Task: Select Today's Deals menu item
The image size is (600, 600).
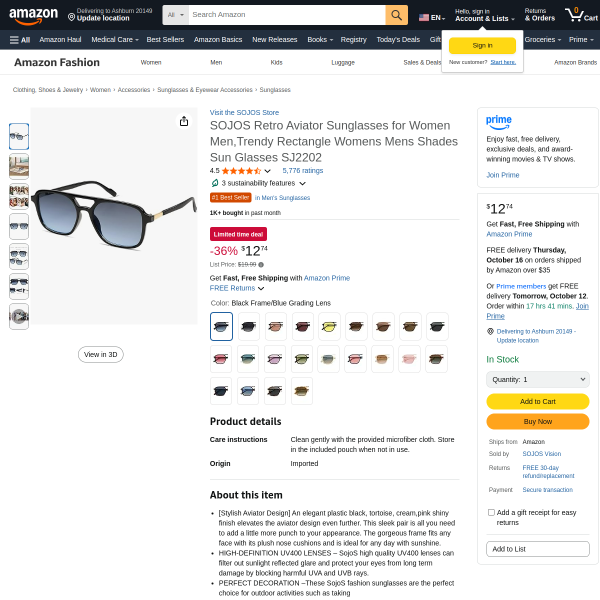Action: tap(398, 39)
